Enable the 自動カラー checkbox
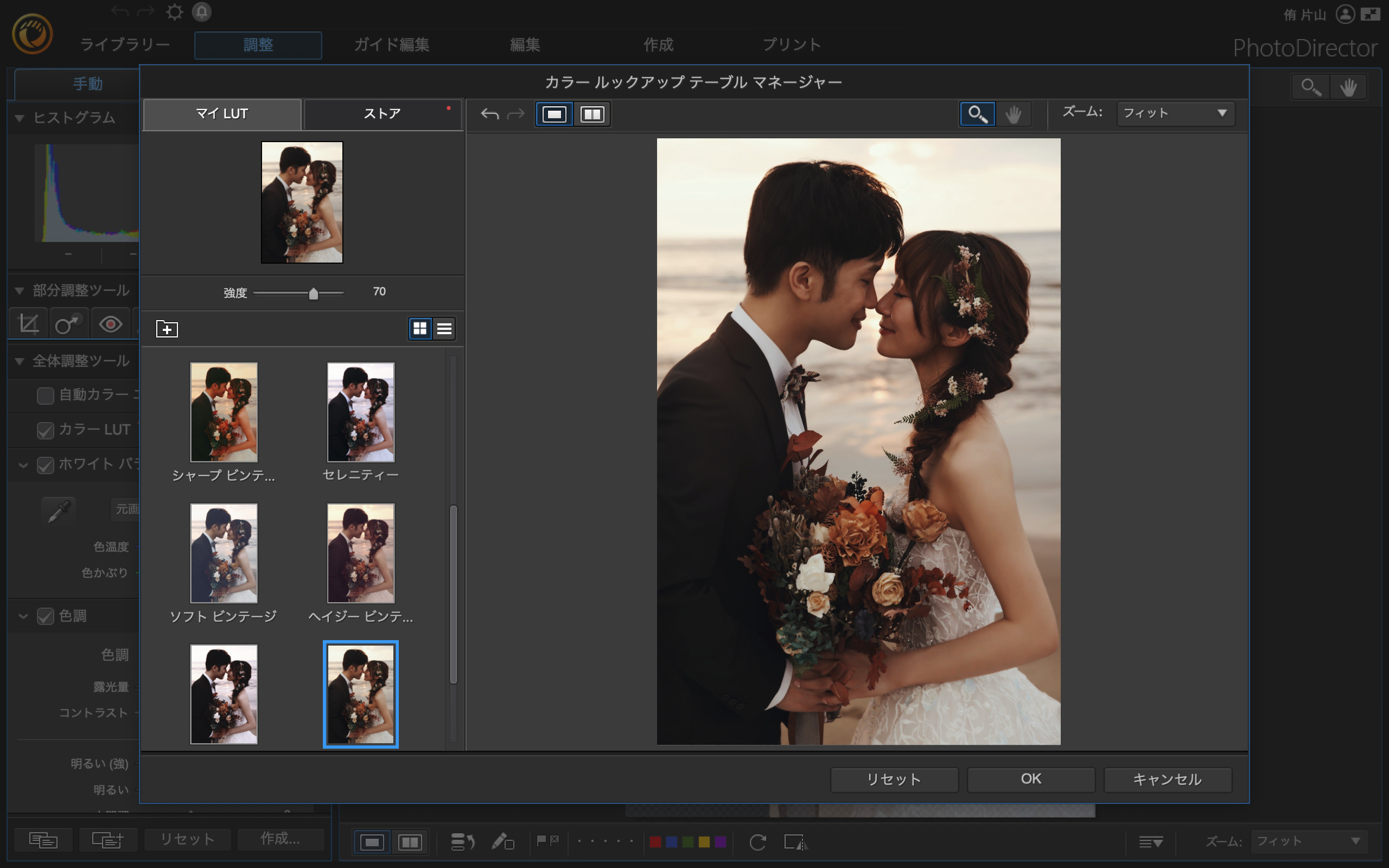Screen dimensions: 1389x868 point(46,395)
